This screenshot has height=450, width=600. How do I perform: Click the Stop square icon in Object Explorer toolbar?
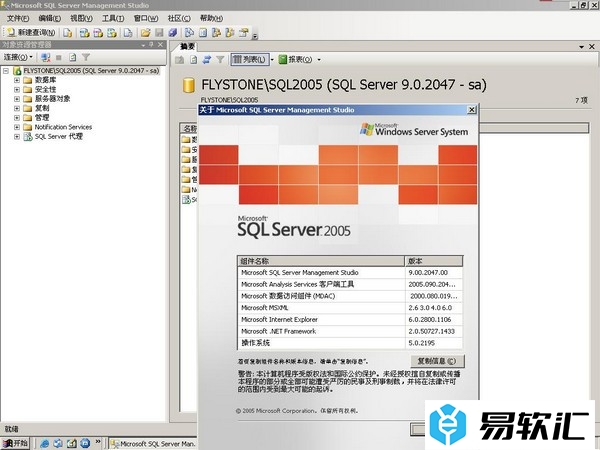click(x=59, y=57)
